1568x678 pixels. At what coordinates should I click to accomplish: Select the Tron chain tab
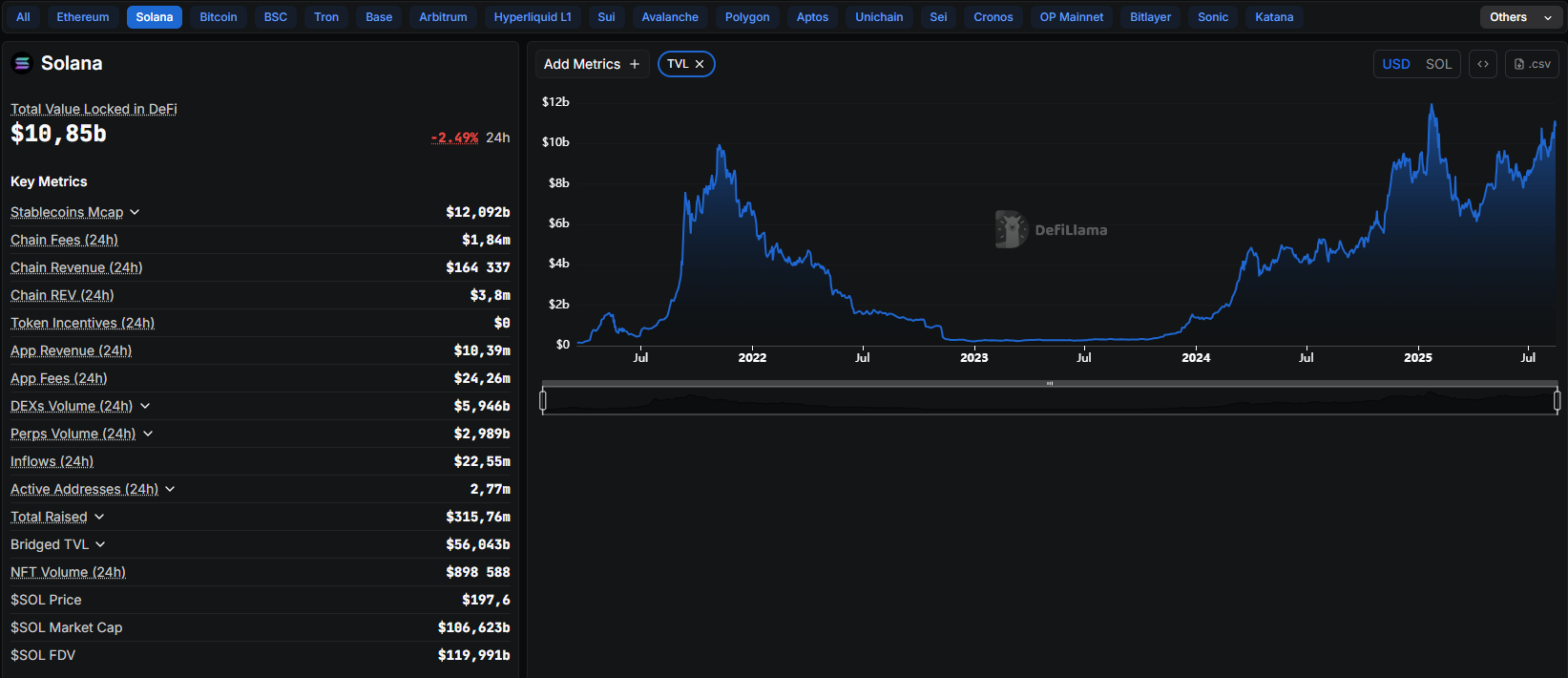[x=326, y=17]
